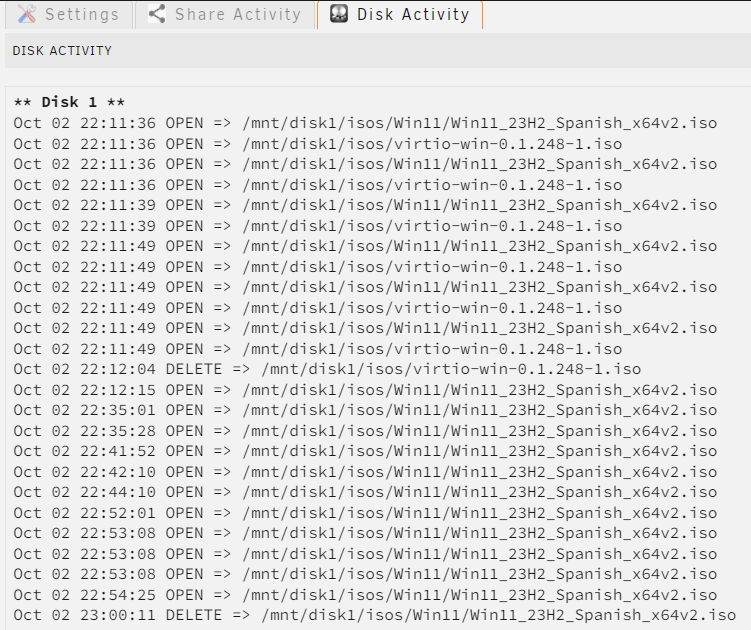Select the first 22:11:36 Win11 OPEN entry
Viewport: 751px width, 630px height.
click(x=365, y=123)
